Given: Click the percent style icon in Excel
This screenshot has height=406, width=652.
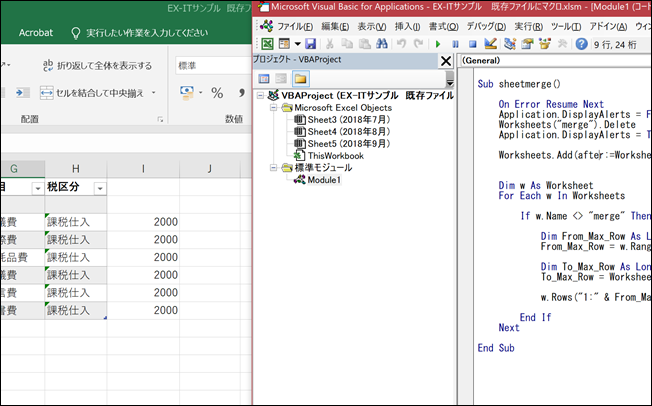Looking at the screenshot, I should point(217,93).
